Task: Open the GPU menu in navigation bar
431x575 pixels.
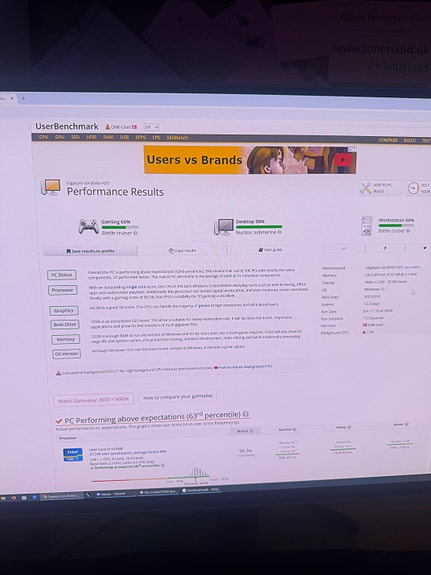Action: (x=59, y=137)
